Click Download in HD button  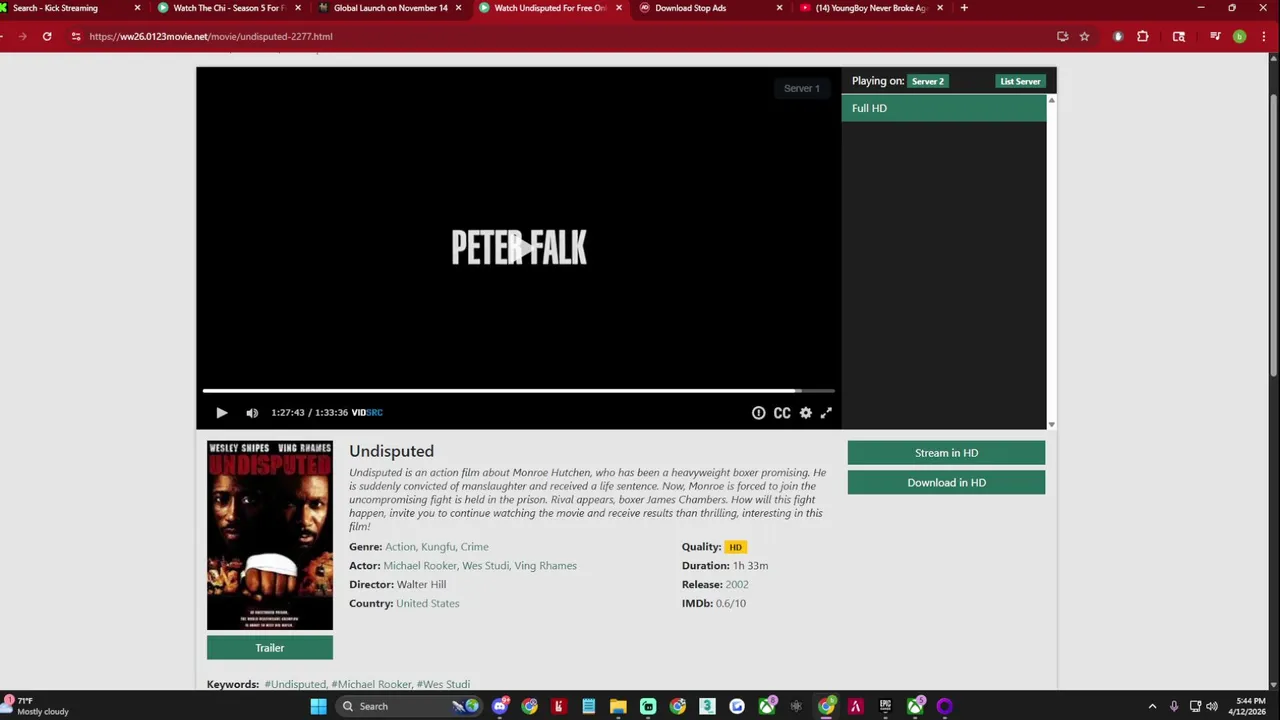(x=946, y=482)
